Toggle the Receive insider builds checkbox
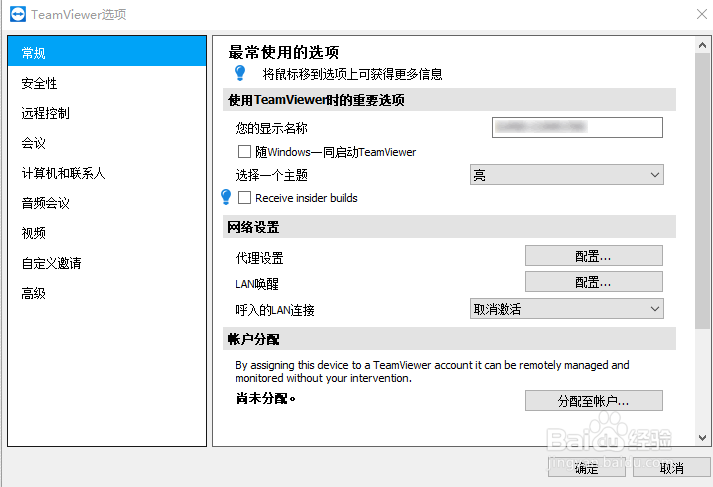Screen dimensions: 713x487 click(x=244, y=197)
